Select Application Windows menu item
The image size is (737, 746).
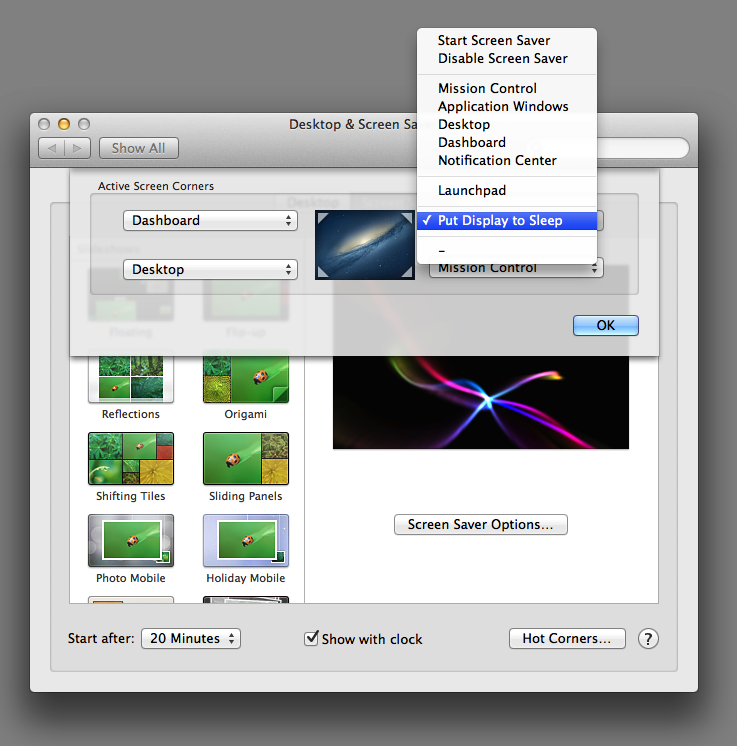(x=507, y=107)
